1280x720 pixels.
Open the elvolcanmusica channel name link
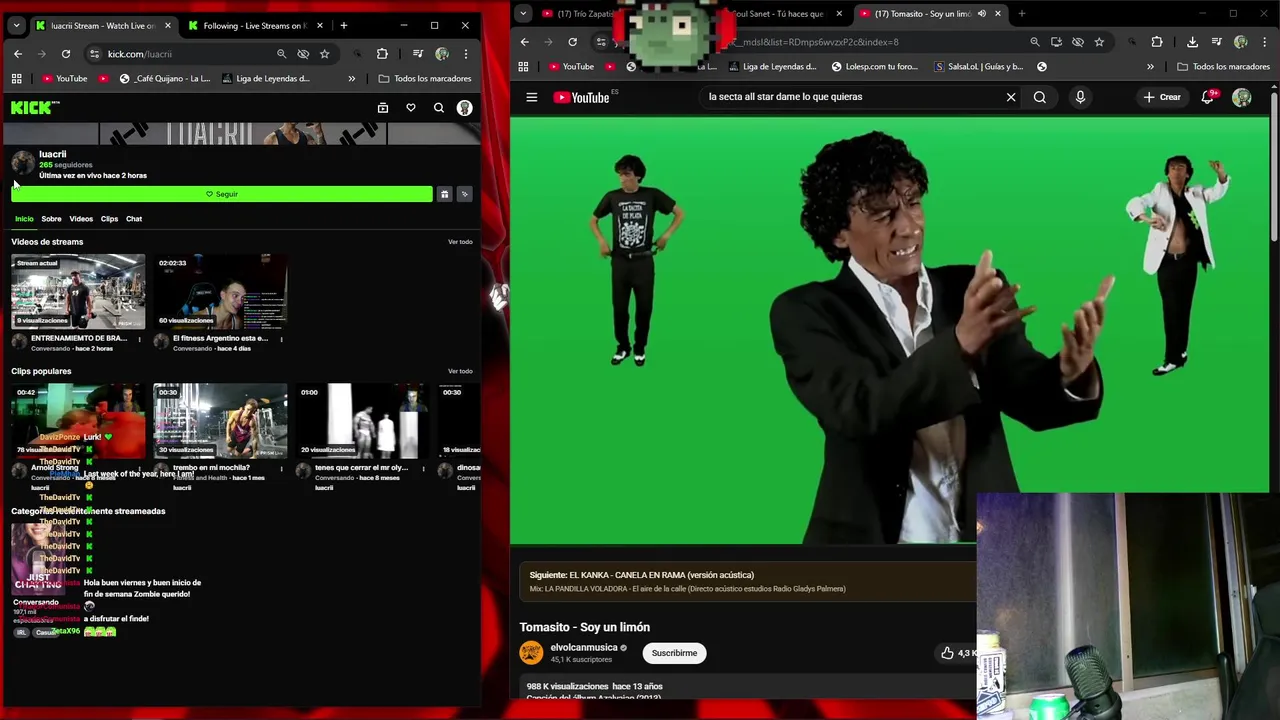click(584, 648)
